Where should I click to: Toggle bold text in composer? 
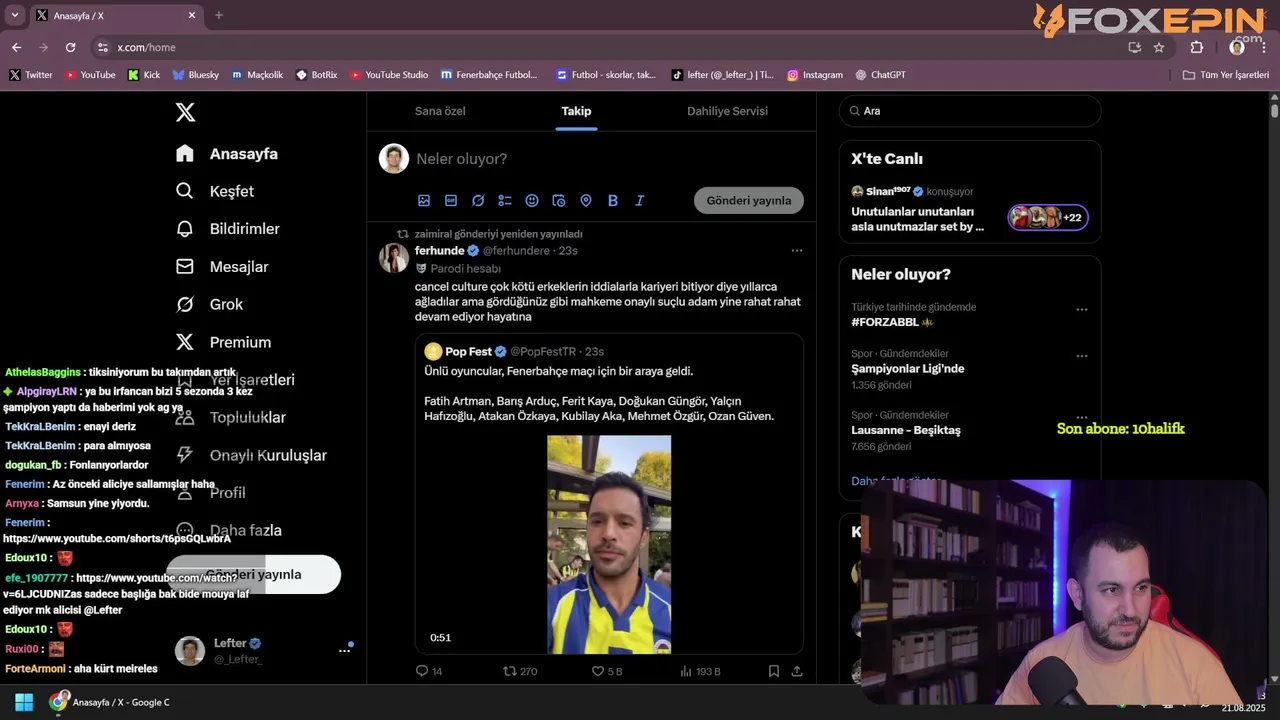[613, 201]
